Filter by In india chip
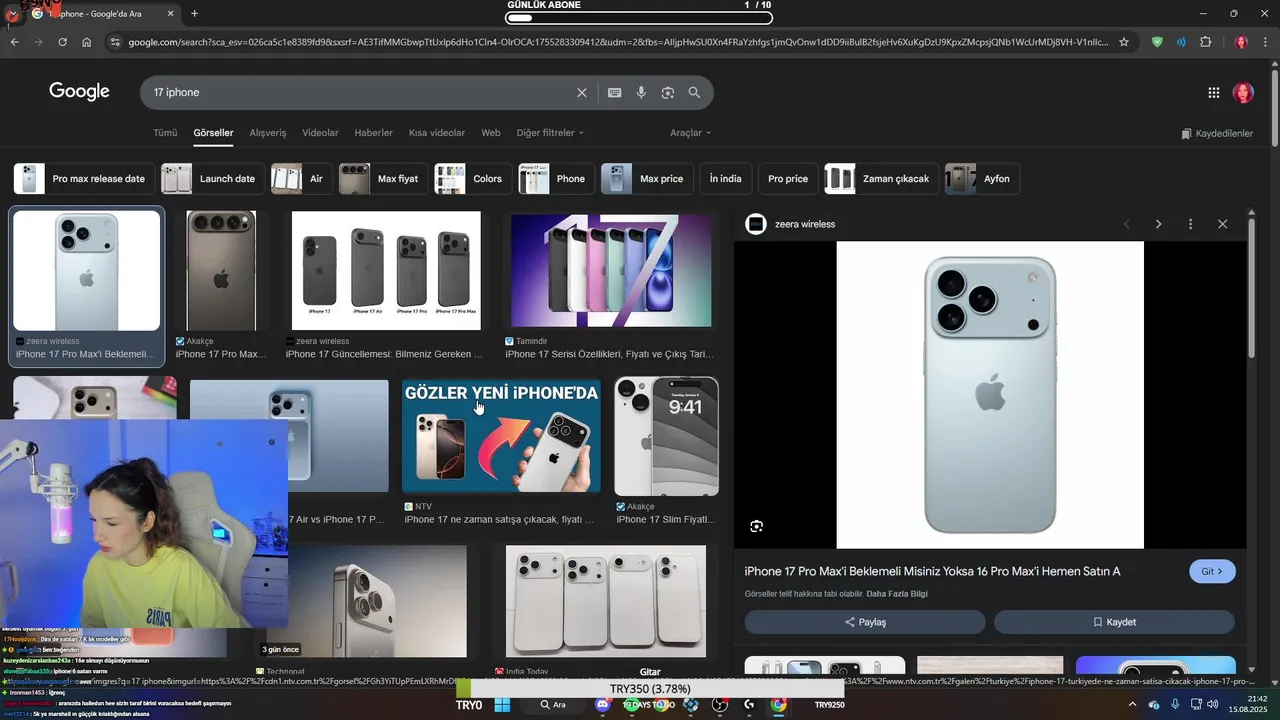 coord(726,179)
